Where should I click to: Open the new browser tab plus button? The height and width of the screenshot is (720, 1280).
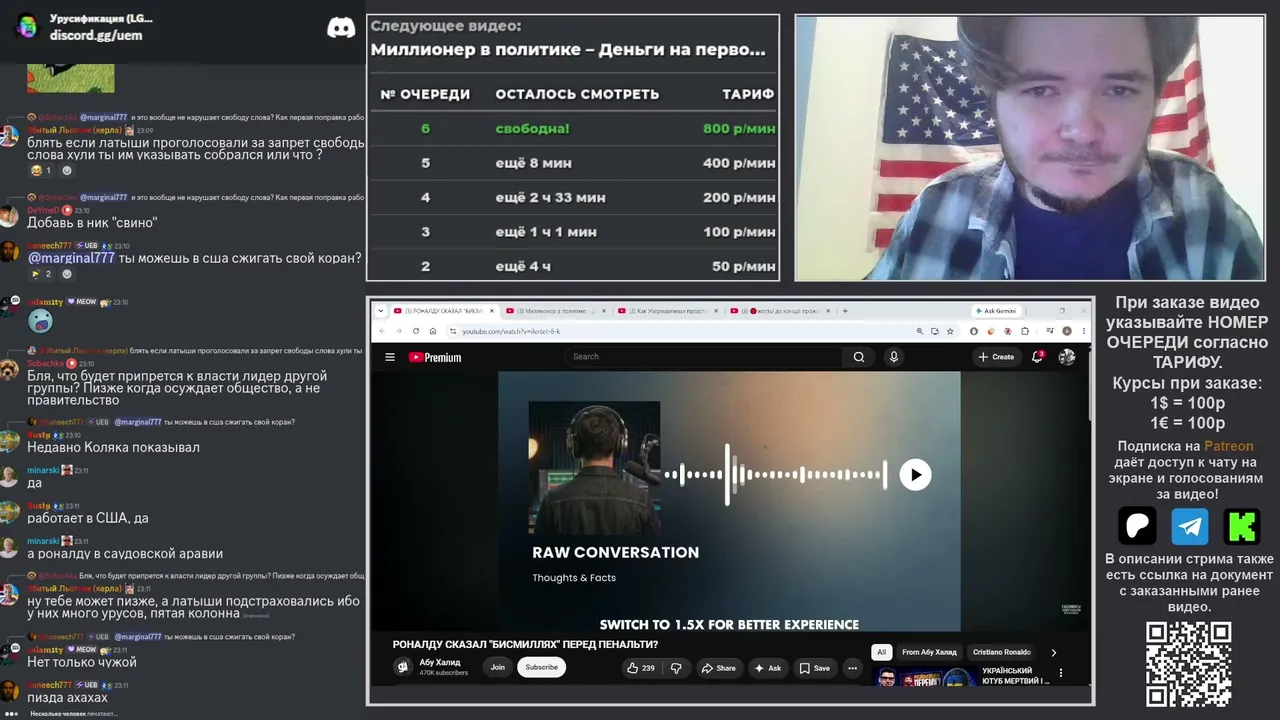coord(845,311)
